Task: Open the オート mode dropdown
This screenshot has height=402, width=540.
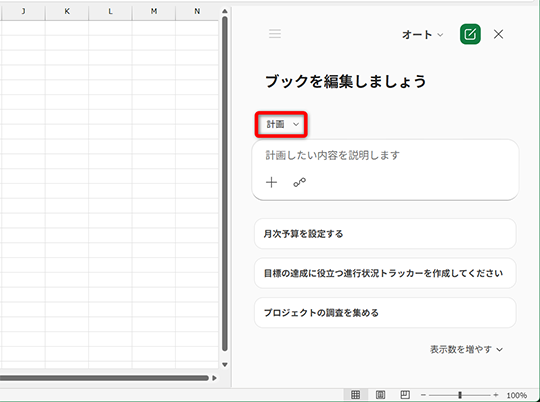Action: 423,34
